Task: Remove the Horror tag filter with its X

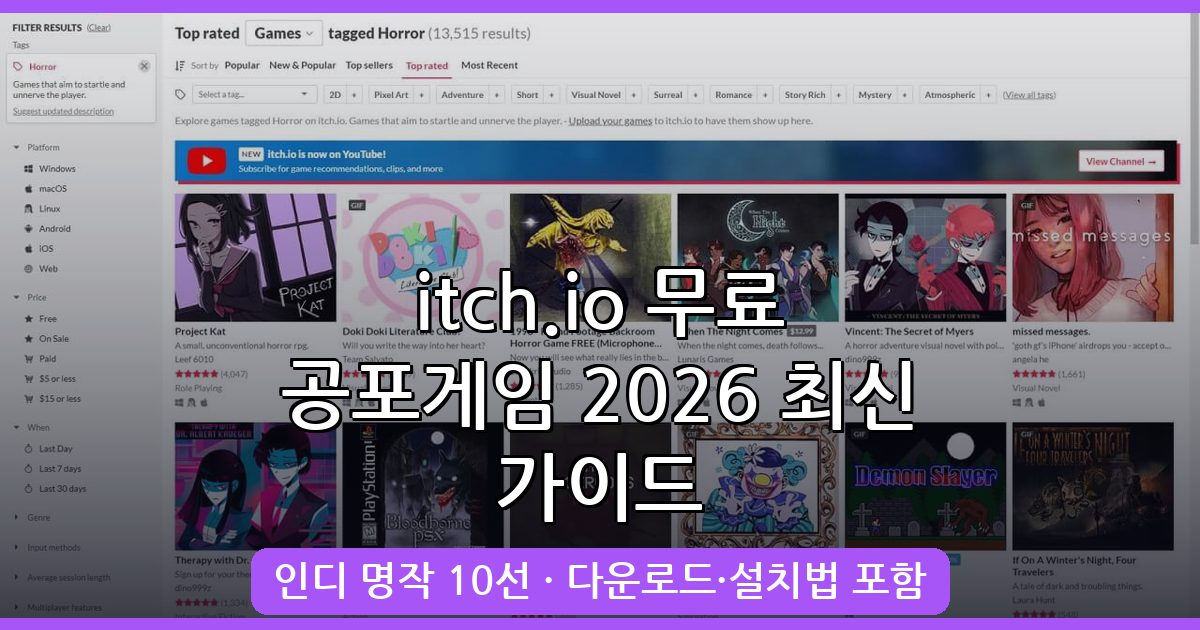Action: click(x=144, y=66)
